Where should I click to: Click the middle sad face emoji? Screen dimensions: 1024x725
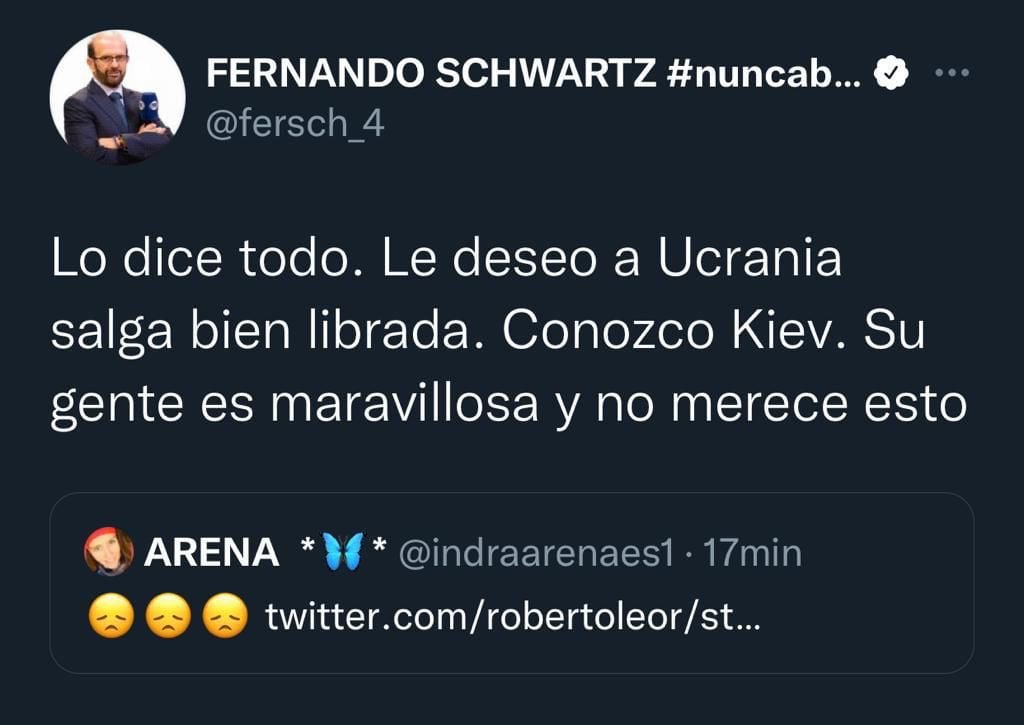point(168,616)
